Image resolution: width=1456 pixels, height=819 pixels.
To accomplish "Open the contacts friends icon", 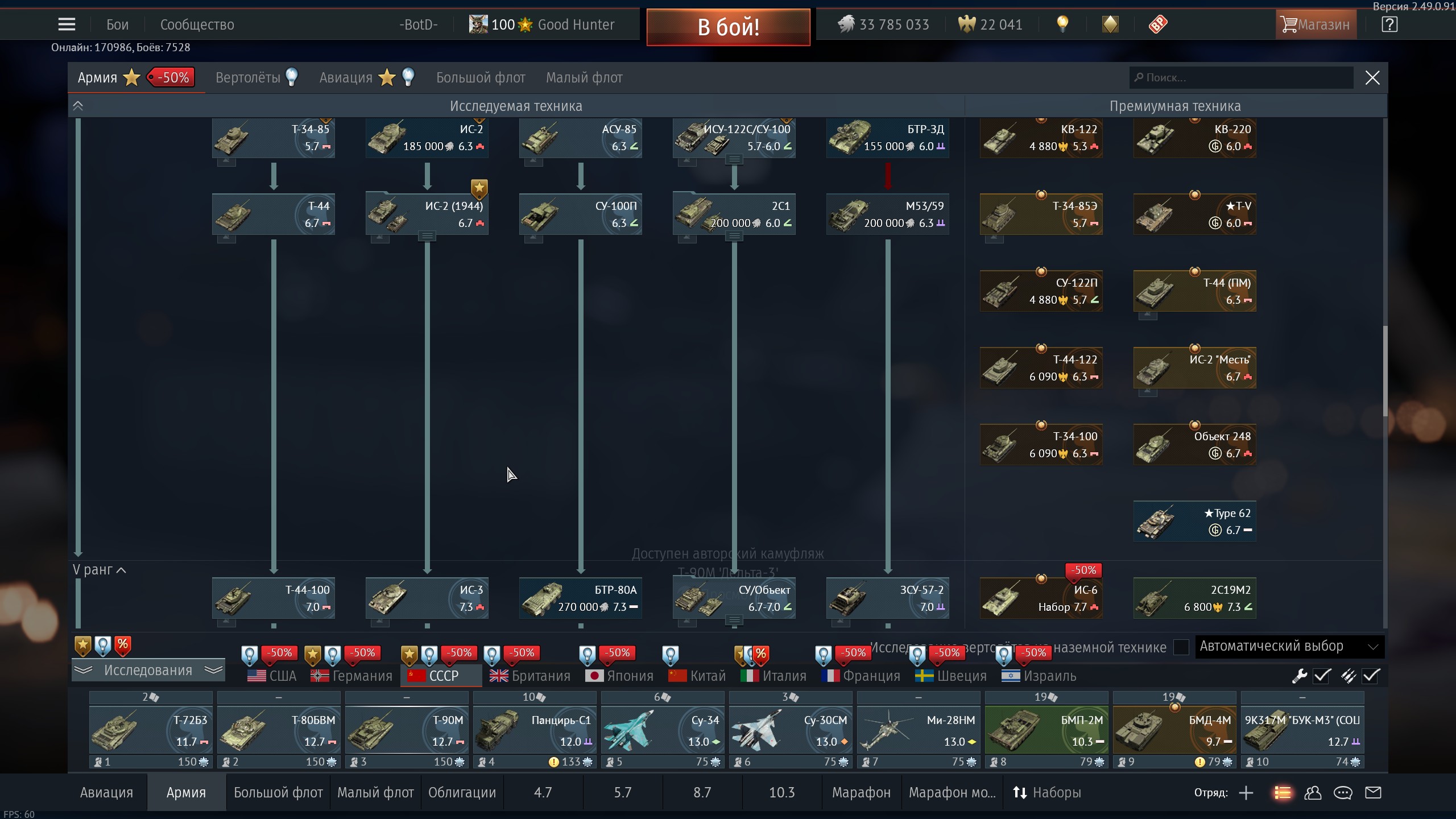I will click(x=1313, y=793).
